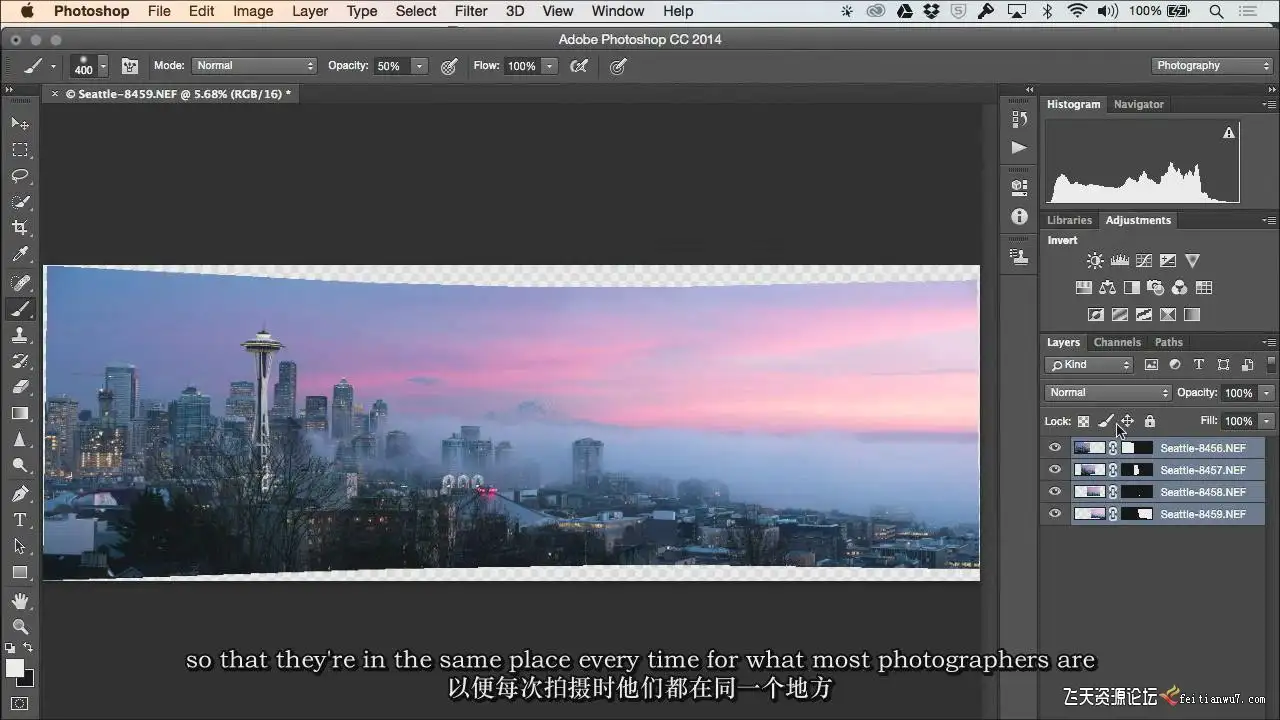The height and width of the screenshot is (720, 1280).
Task: Select the Lasso tool
Action: coord(20,176)
